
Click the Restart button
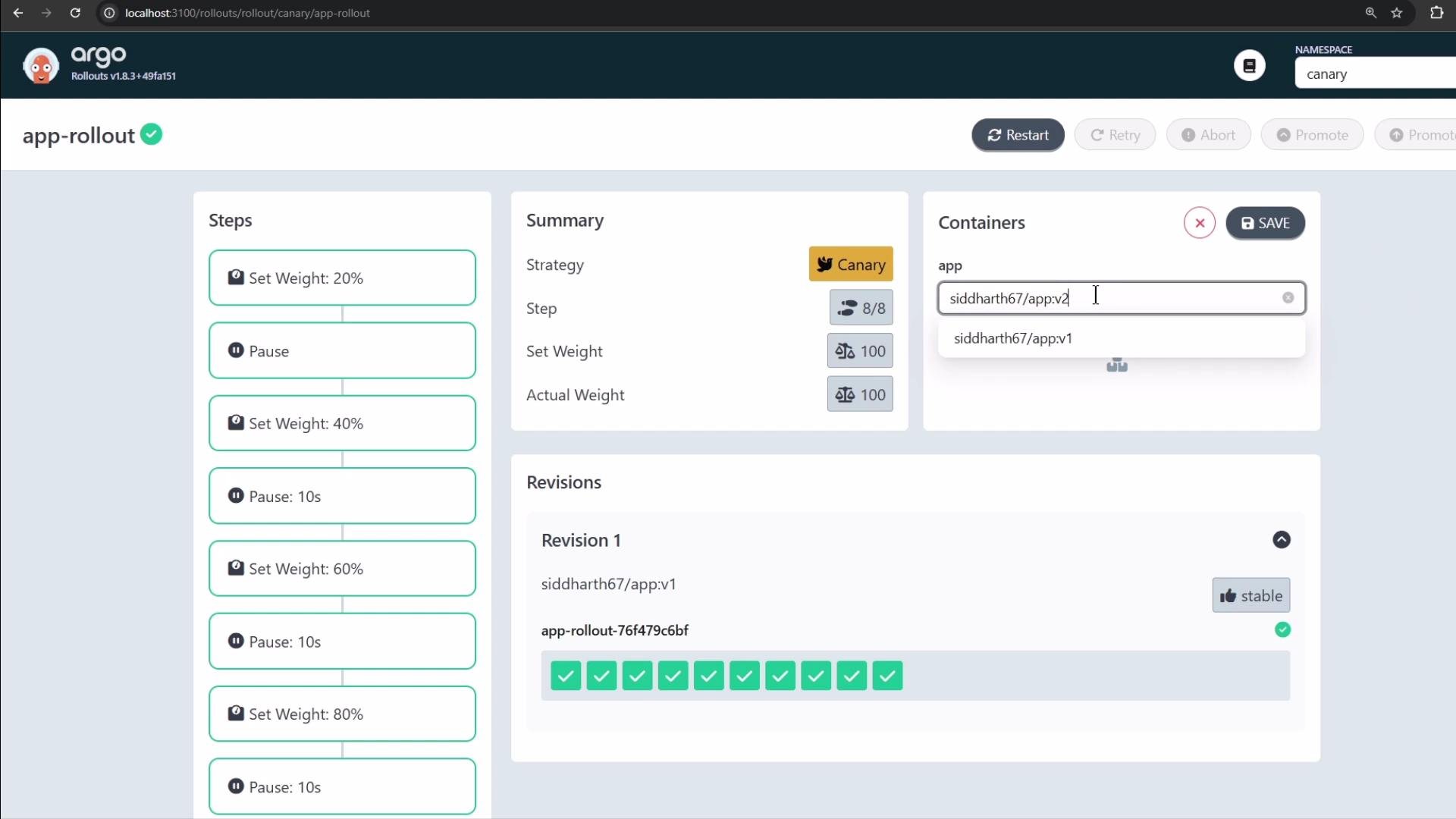(x=1018, y=135)
